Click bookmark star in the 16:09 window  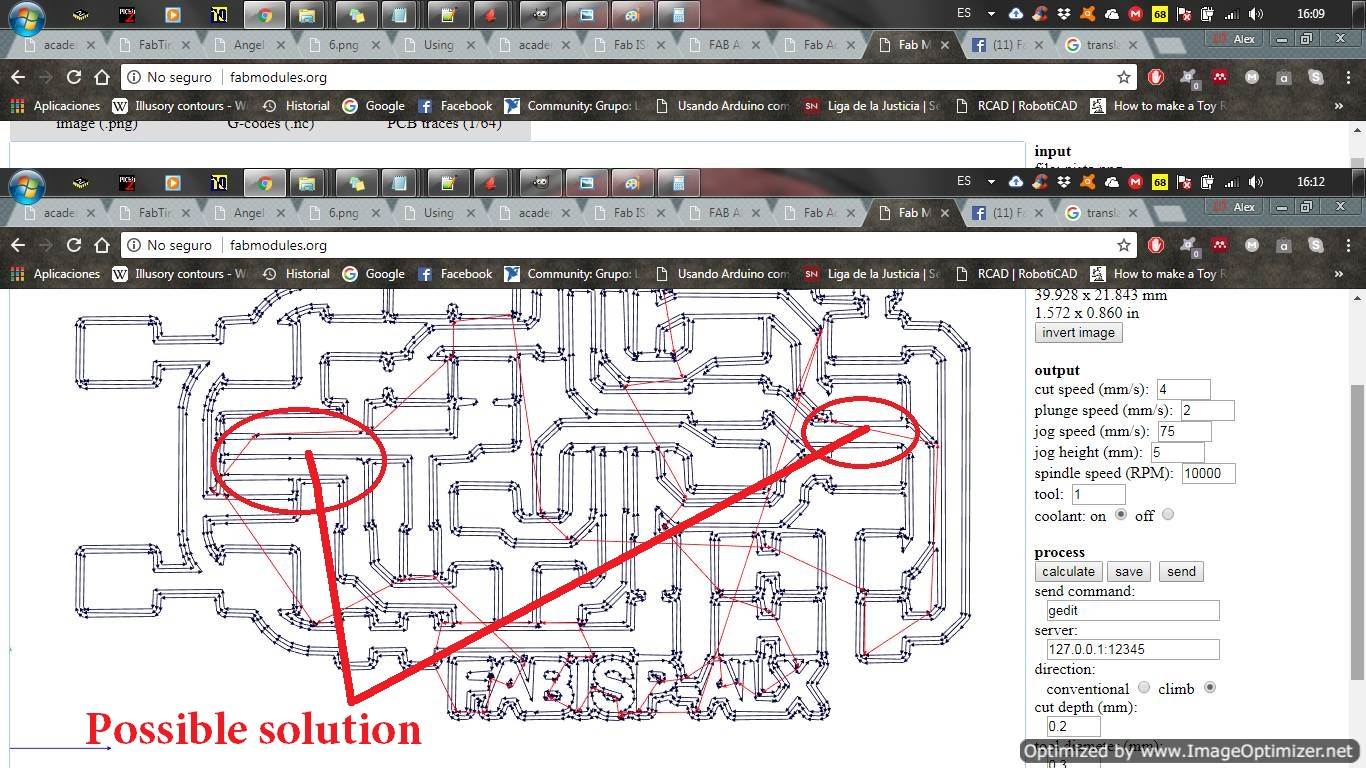tap(1124, 77)
